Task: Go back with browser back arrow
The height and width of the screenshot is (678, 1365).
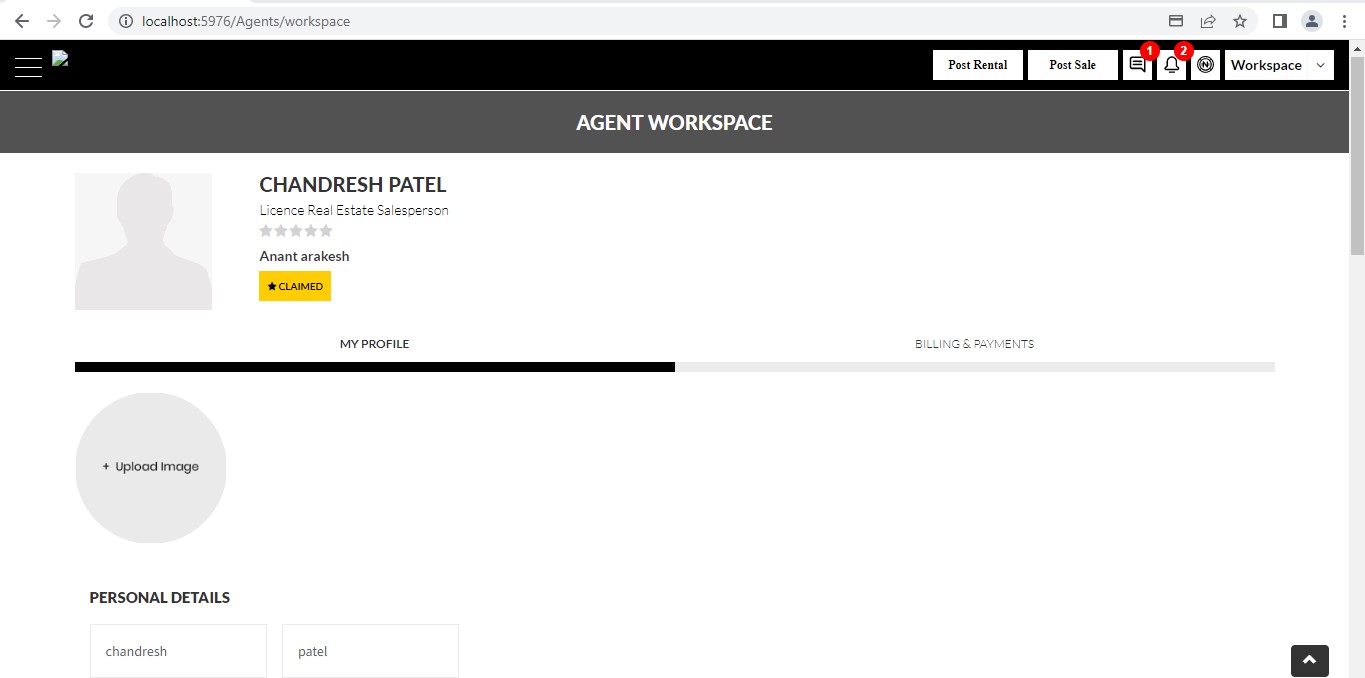Action: click(22, 21)
